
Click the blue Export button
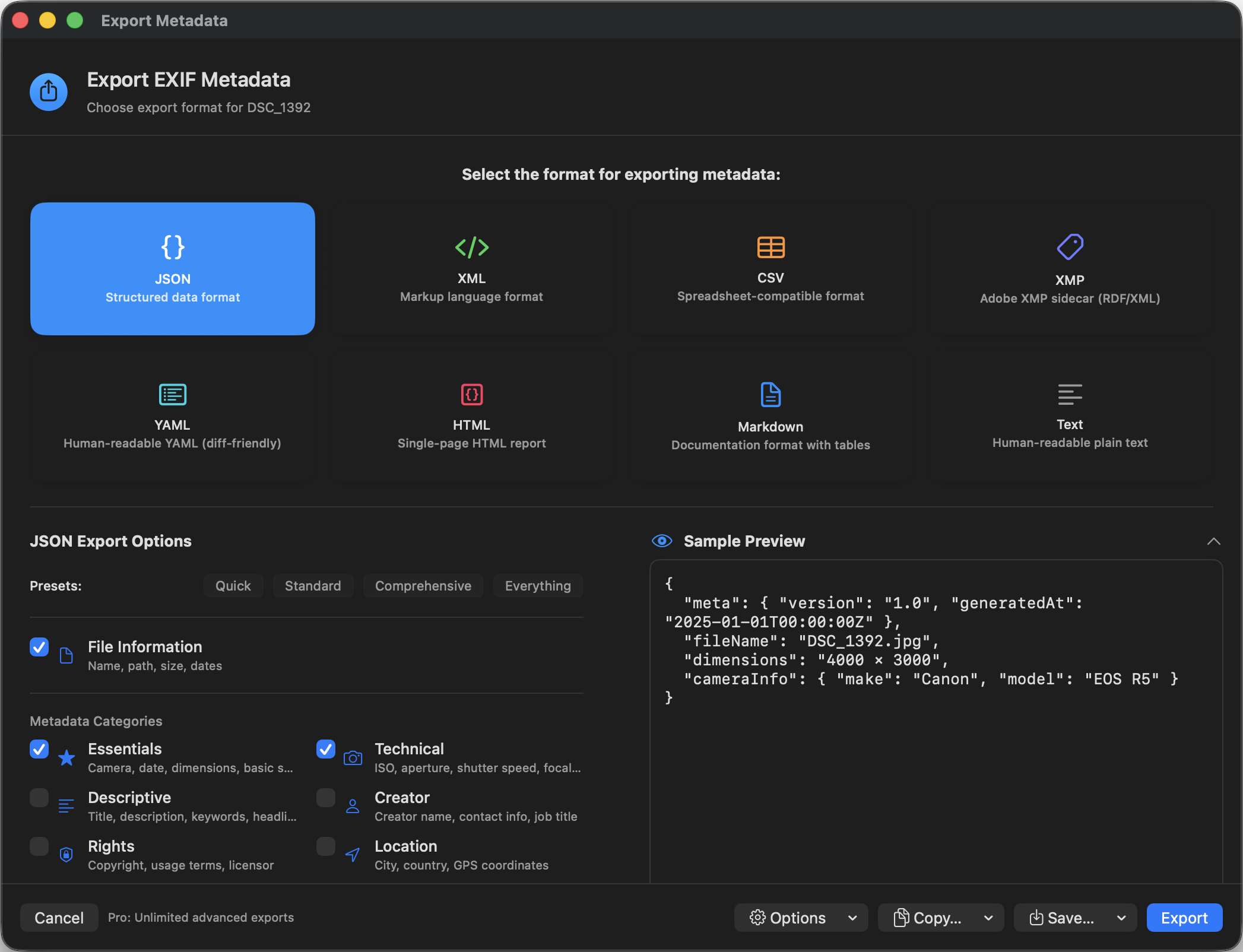1184,918
